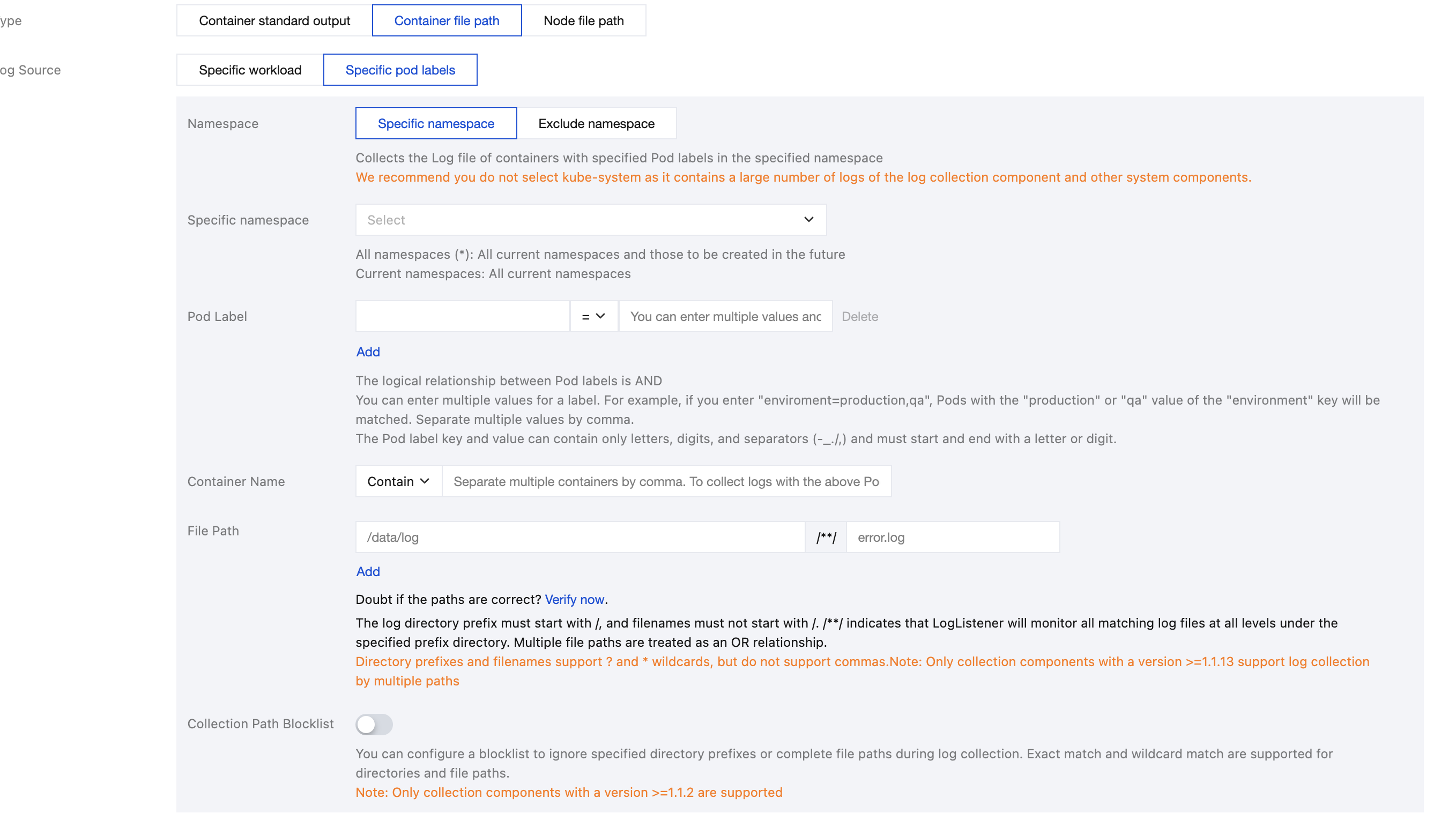This screenshot has height=821, width=1456.
Task: Click the Container Name text field
Action: point(666,481)
